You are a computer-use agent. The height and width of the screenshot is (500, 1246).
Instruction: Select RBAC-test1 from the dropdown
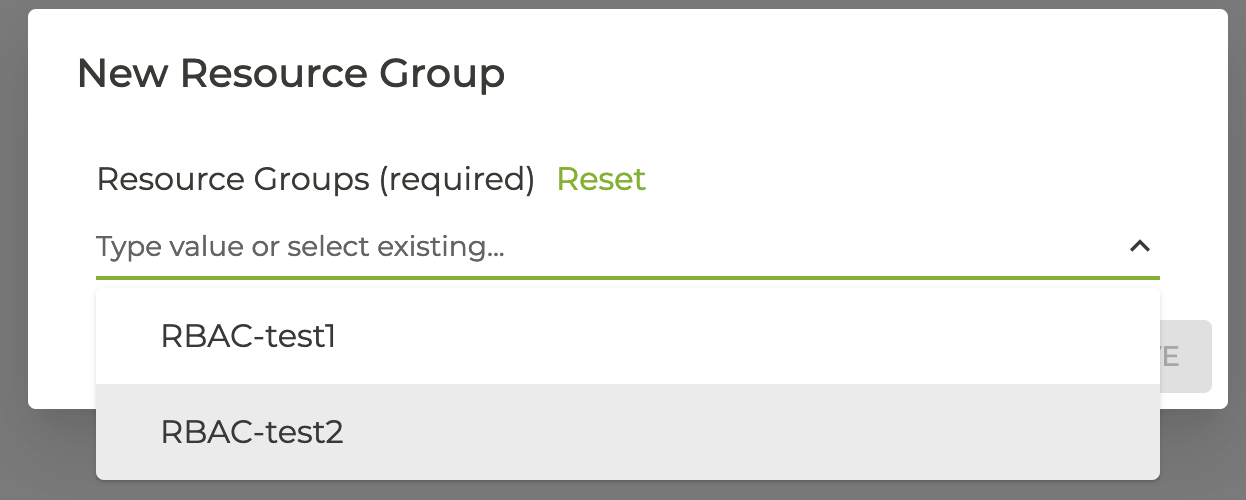click(248, 337)
